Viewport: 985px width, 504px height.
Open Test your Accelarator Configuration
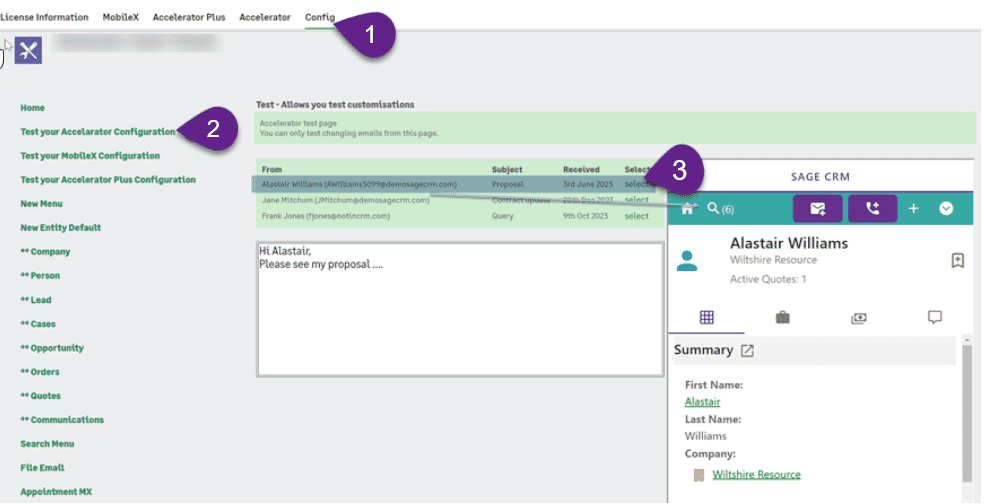(98, 131)
